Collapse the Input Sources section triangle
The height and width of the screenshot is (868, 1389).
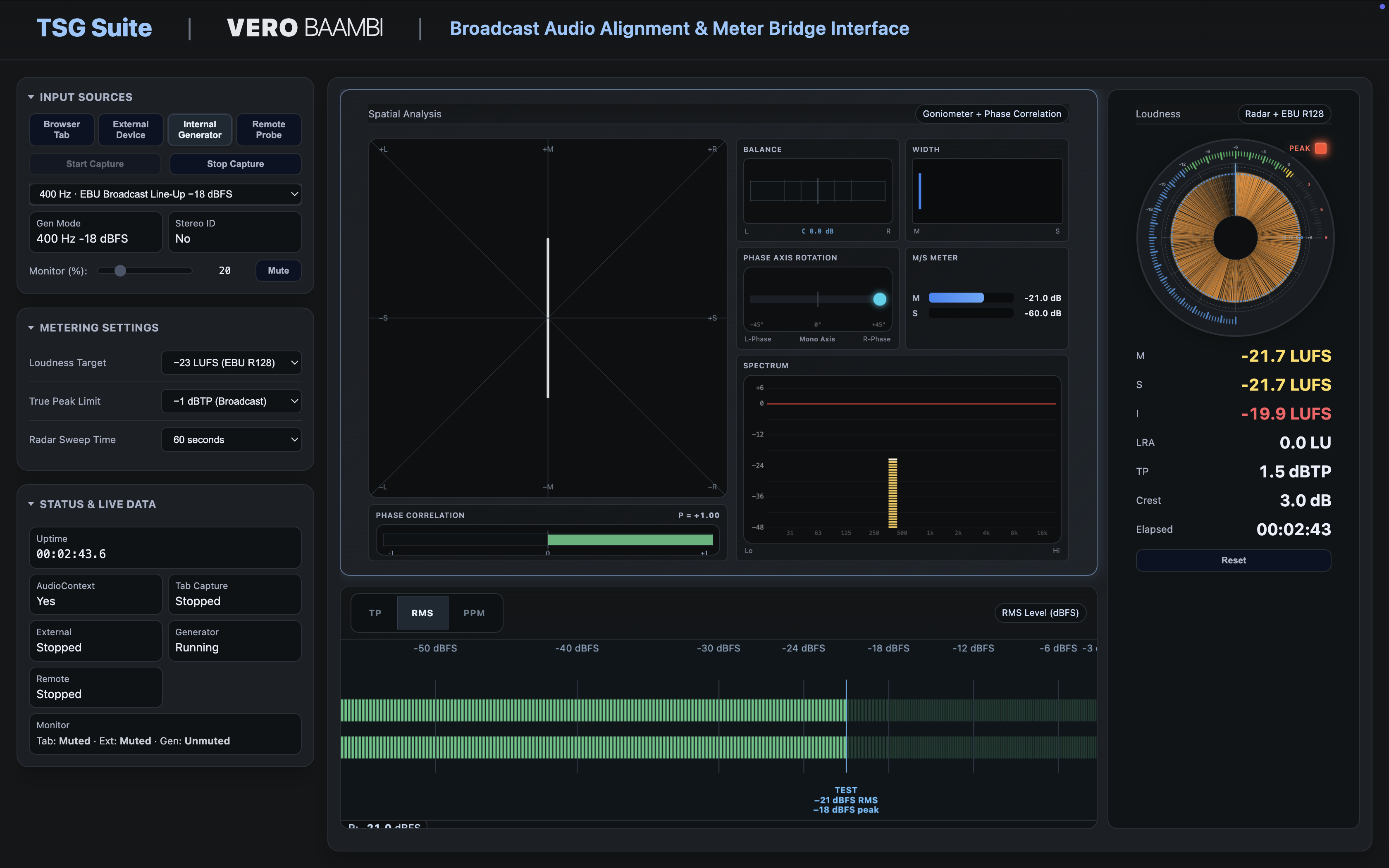click(31, 97)
